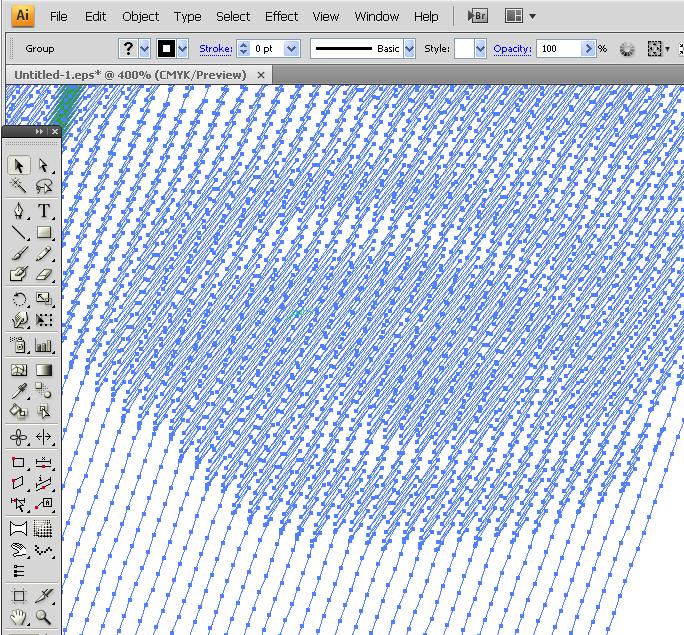Open the fill color dropdown arrow
Screen dimensions: 684x635
(145, 49)
